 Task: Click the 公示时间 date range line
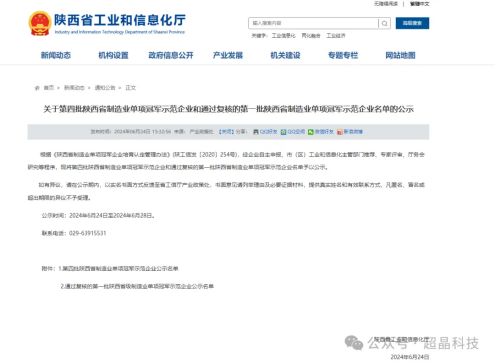click(x=98, y=216)
